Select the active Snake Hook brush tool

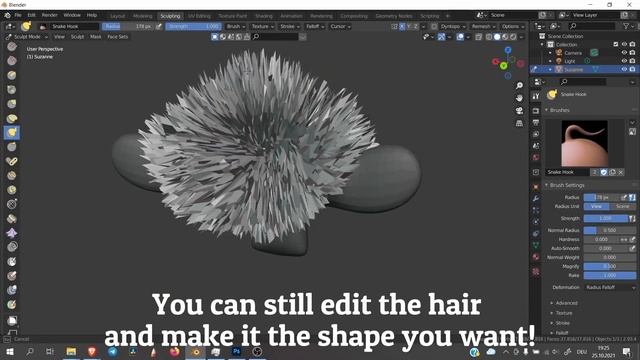(x=12, y=132)
